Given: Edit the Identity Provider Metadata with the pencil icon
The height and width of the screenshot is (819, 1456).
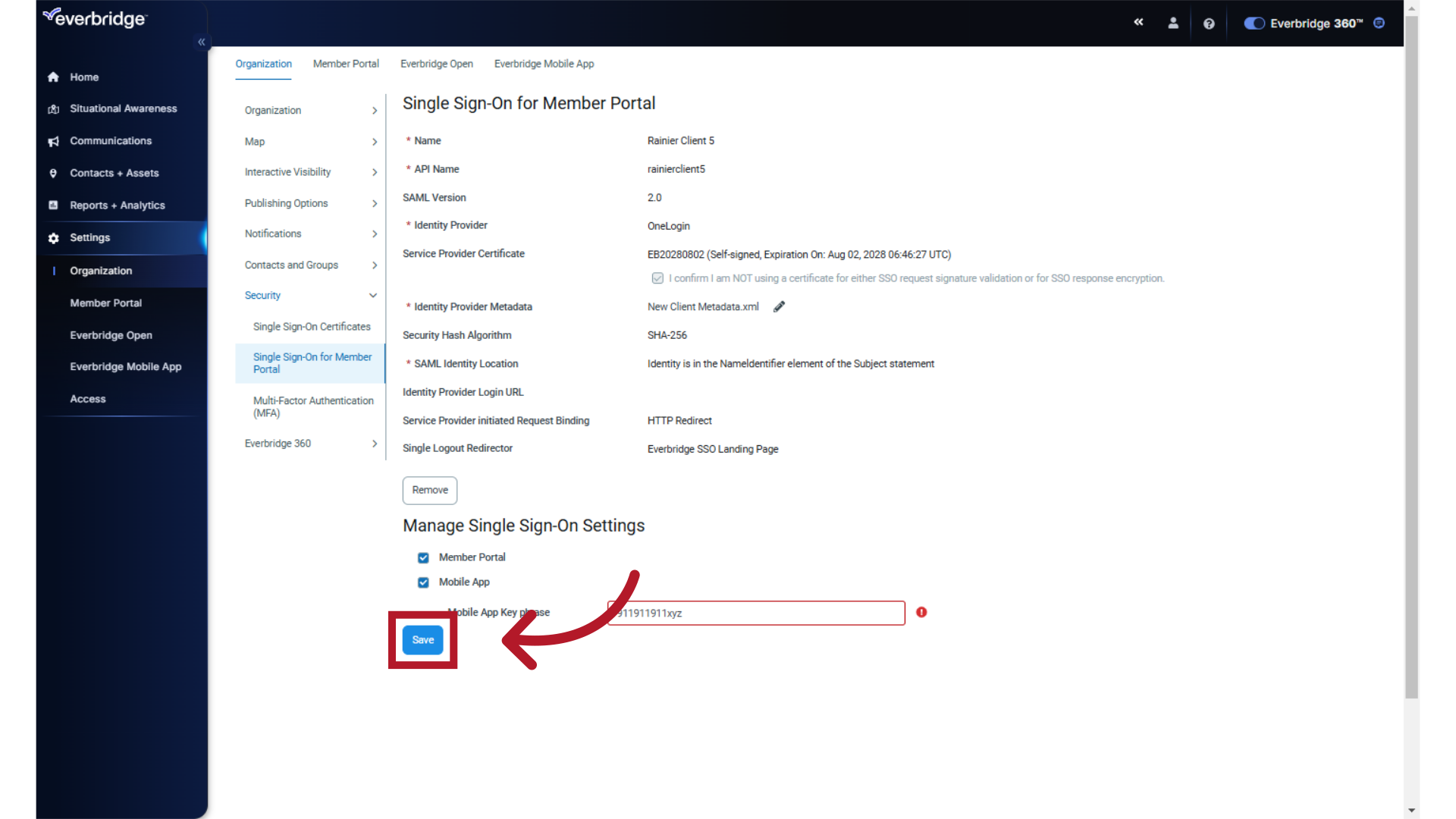Looking at the screenshot, I should tap(779, 306).
